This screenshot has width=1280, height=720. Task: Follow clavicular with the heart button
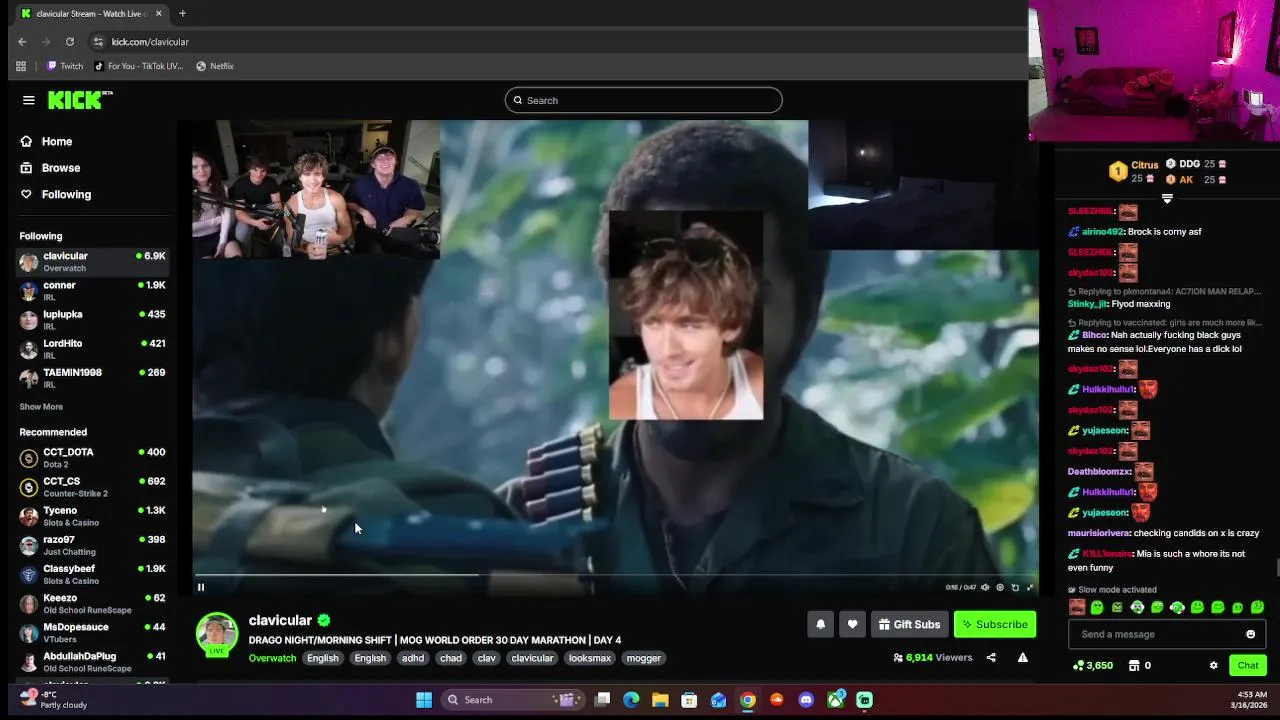click(x=852, y=624)
